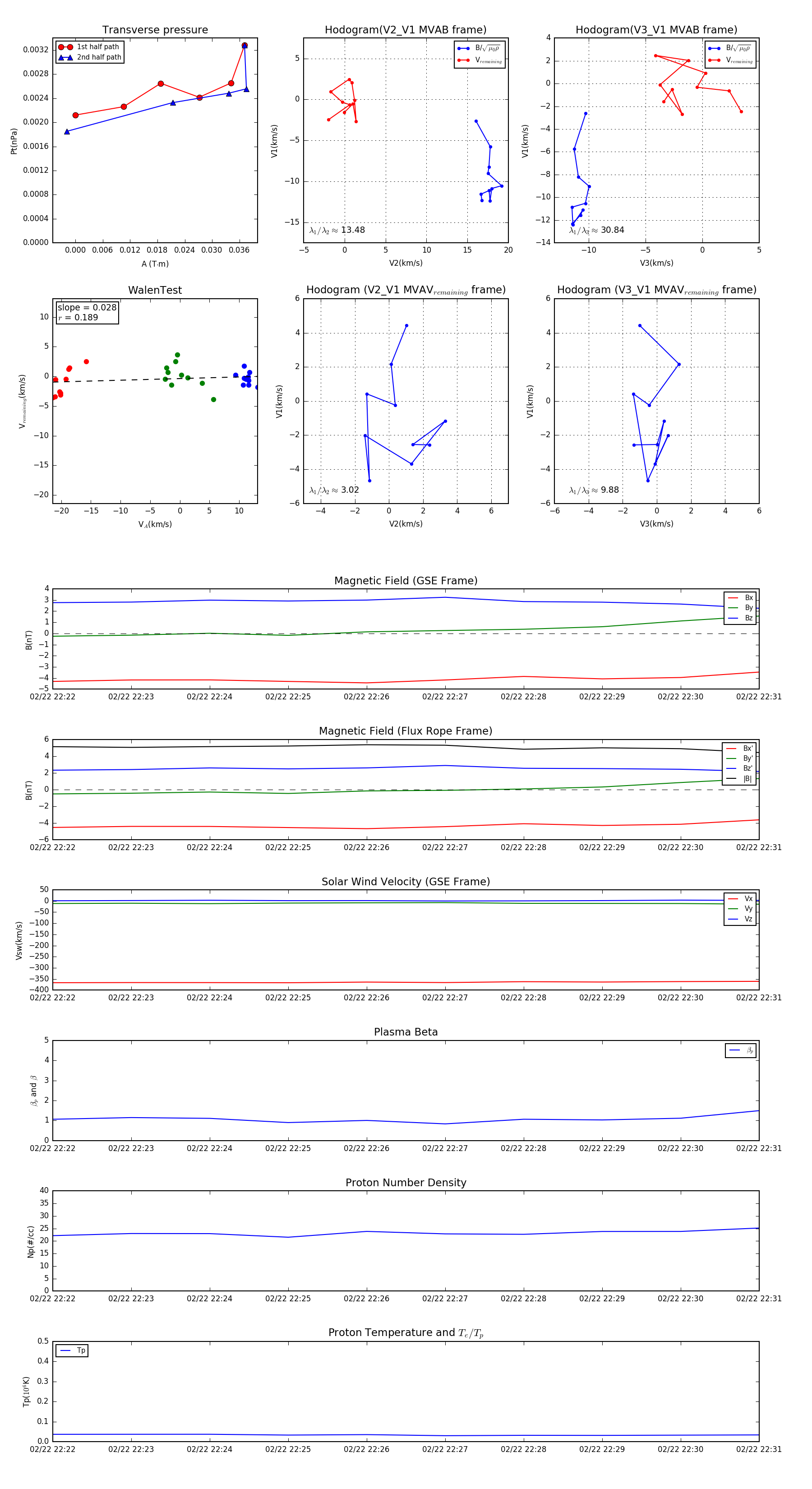The height and width of the screenshot is (1489, 812).
Task: Select the "Vz" legend entry in Solar Wind plot
Action: pos(740,919)
